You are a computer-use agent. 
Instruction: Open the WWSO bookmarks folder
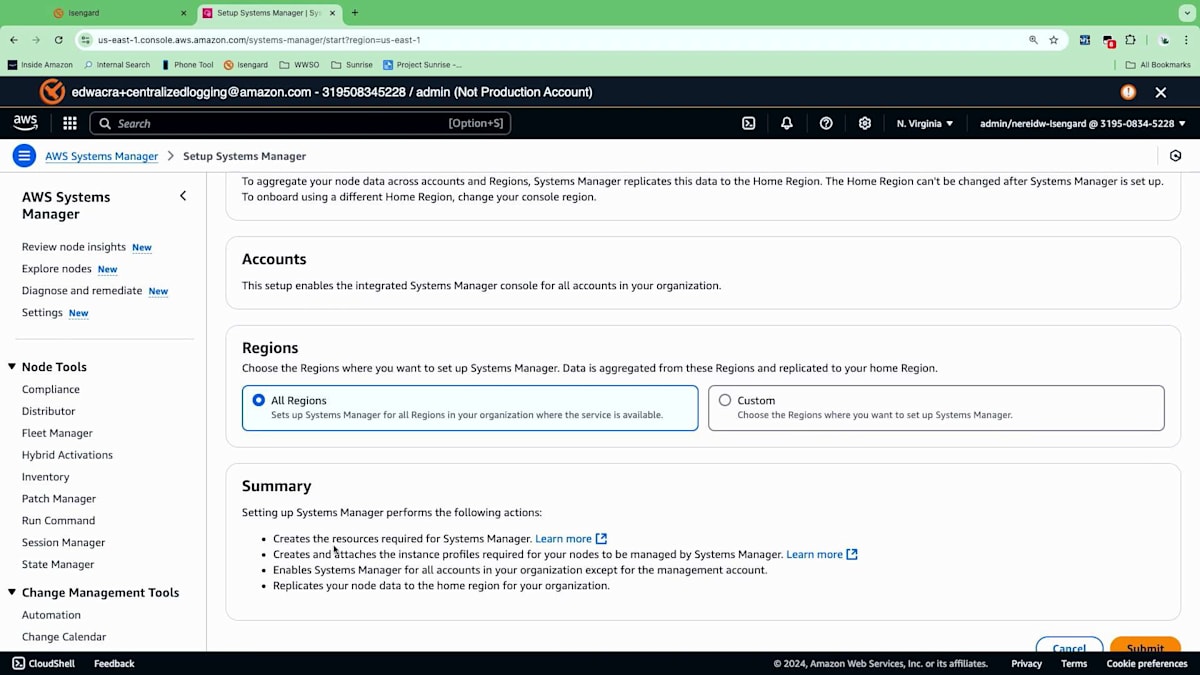tap(299, 65)
